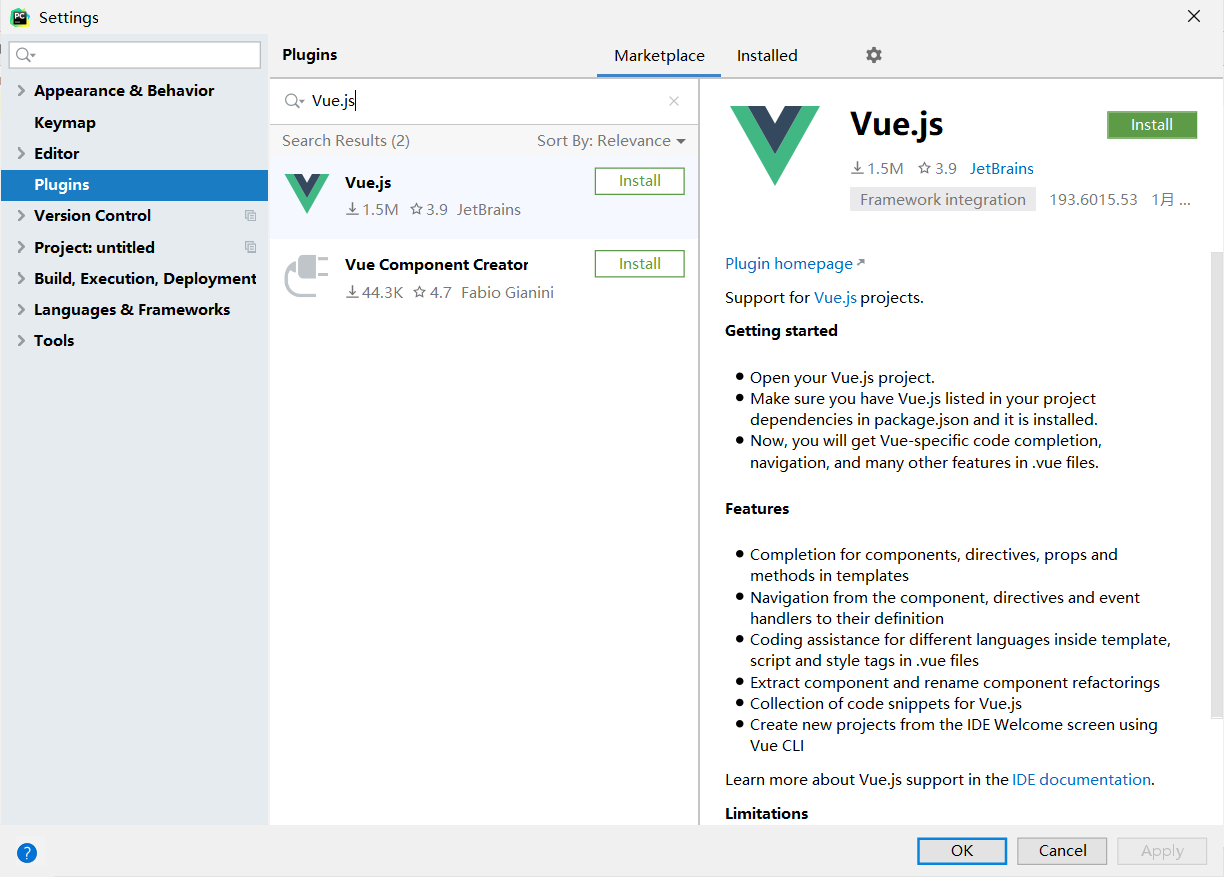Switch to the Marketplace tab
The height and width of the screenshot is (877, 1224).
659,56
